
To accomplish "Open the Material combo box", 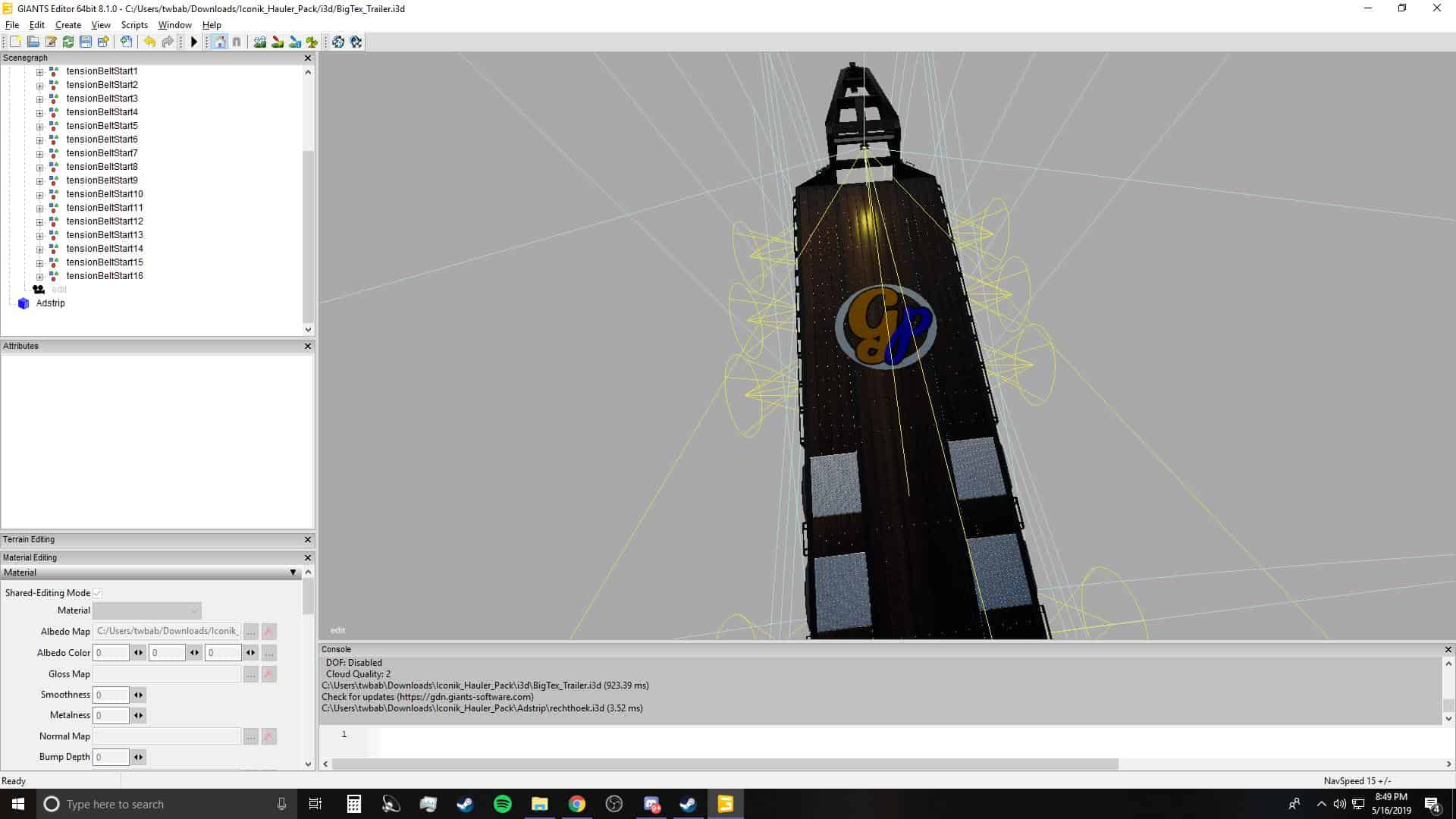I will (x=147, y=610).
